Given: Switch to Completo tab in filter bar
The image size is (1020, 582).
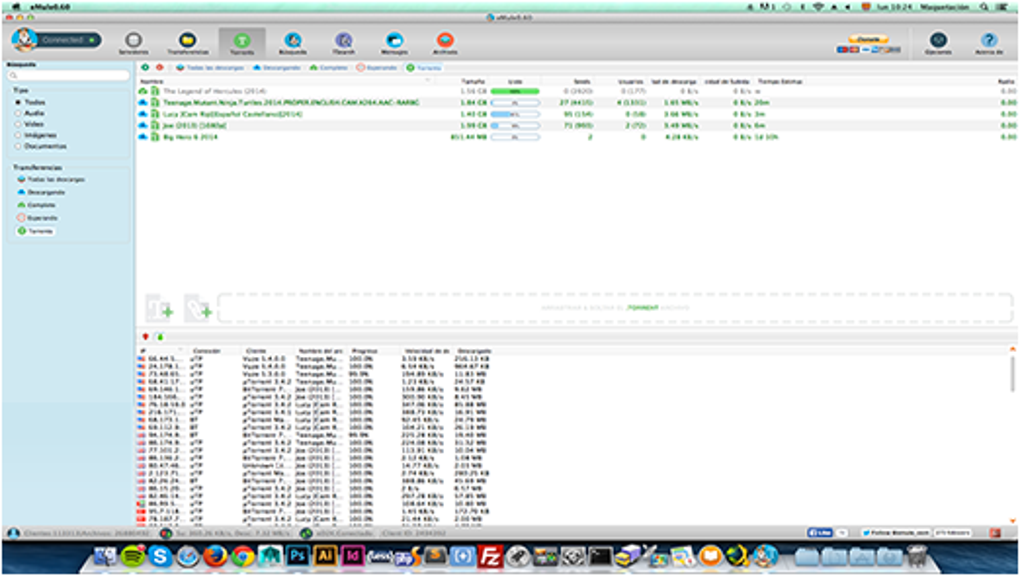Looking at the screenshot, I should click(329, 68).
